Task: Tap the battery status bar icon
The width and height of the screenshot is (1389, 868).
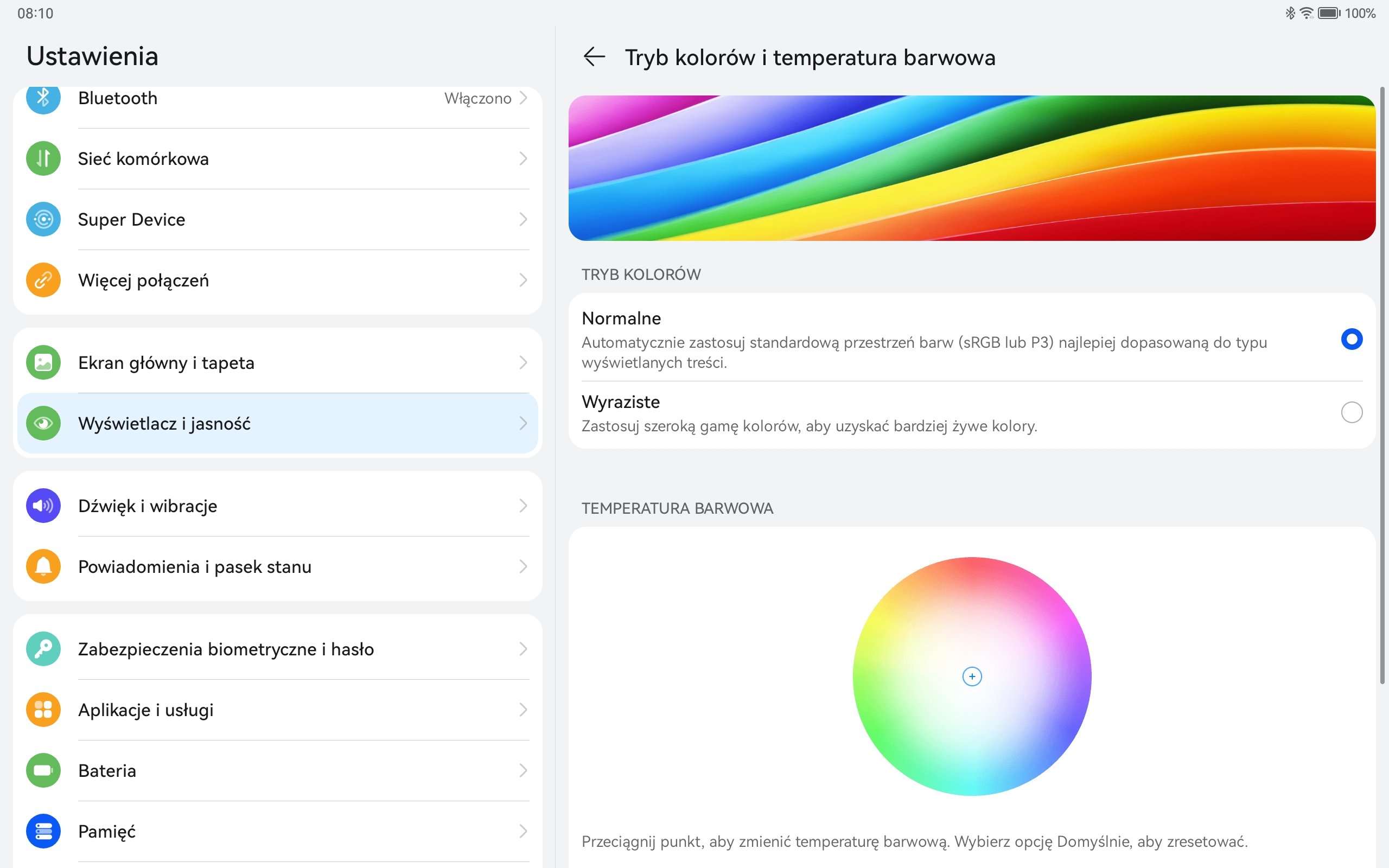Action: pos(1329,12)
